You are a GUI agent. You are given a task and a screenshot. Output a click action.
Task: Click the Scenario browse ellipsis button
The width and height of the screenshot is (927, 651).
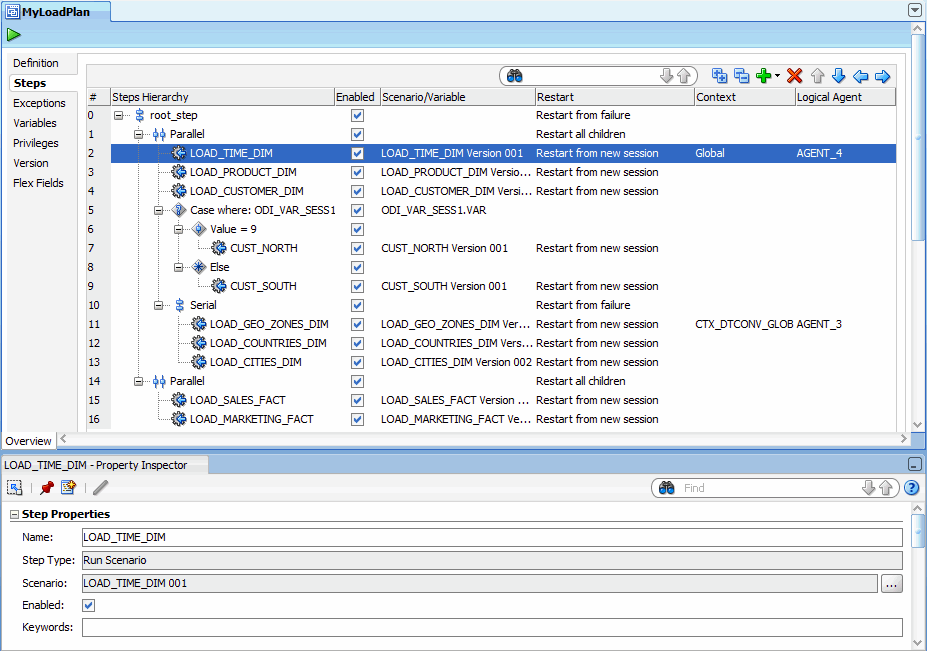(x=892, y=584)
